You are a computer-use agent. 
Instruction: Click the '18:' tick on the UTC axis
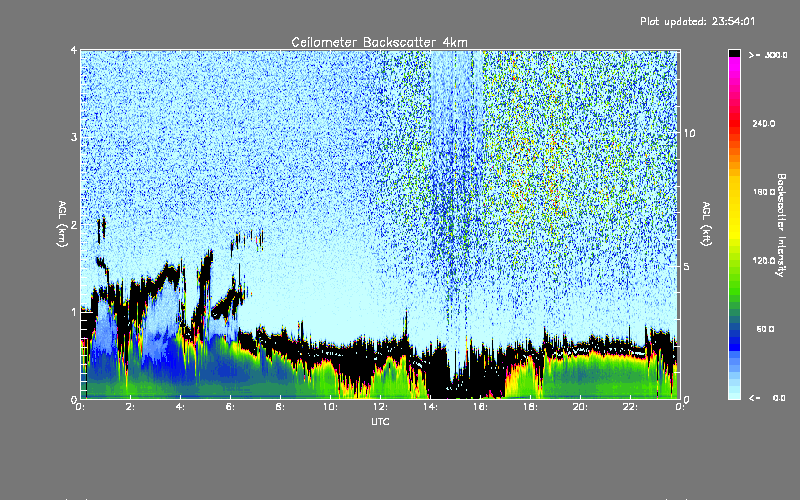coord(531,407)
